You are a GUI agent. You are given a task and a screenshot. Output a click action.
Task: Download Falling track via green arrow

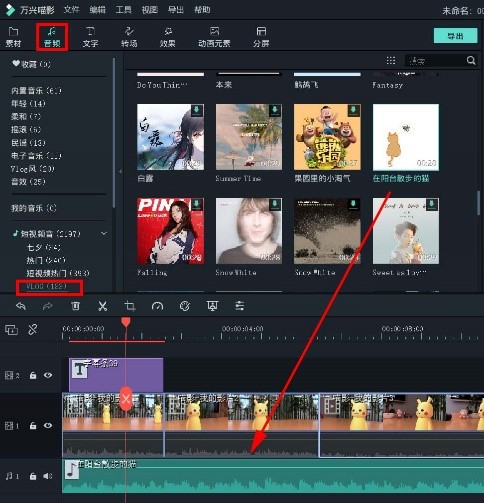197,204
